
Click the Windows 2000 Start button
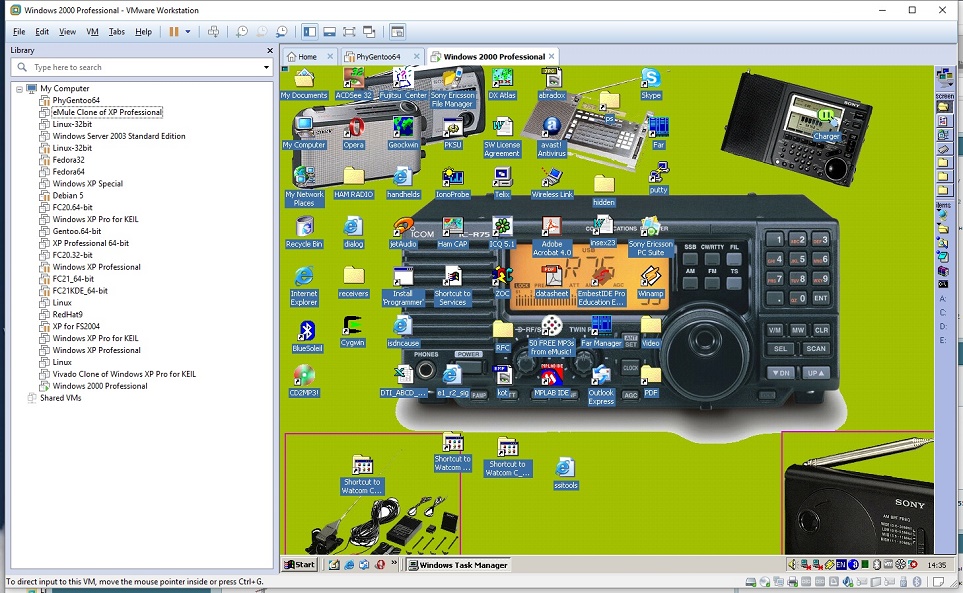(x=300, y=565)
